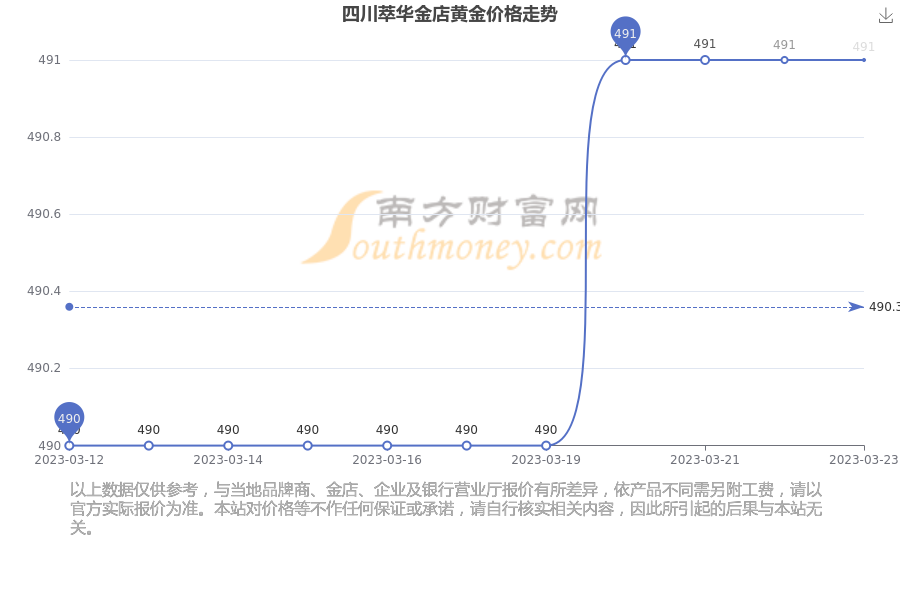
Task: Click the chart title 四川萃华金店黄金价格走势
Action: coord(449,14)
